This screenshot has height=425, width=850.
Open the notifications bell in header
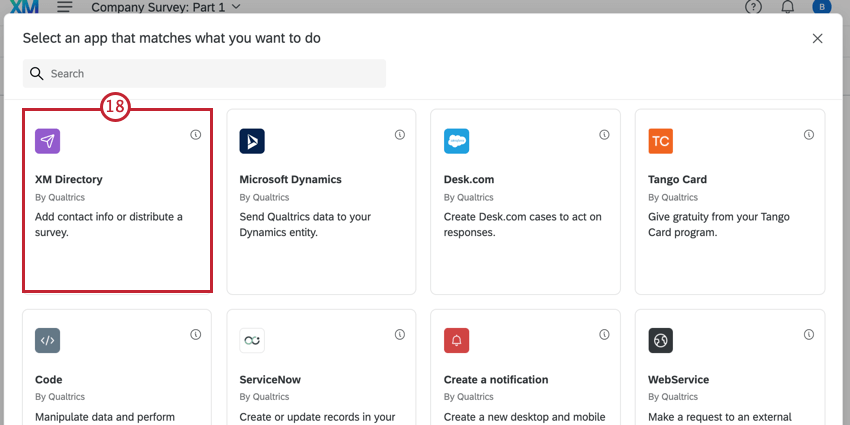[788, 7]
